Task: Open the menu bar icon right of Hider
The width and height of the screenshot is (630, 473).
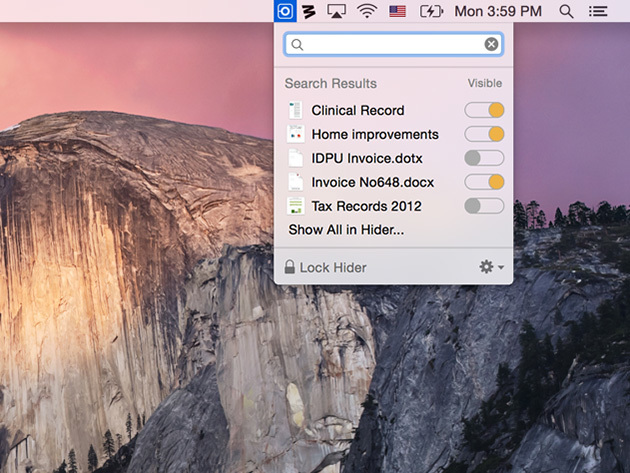Action: 309,12
